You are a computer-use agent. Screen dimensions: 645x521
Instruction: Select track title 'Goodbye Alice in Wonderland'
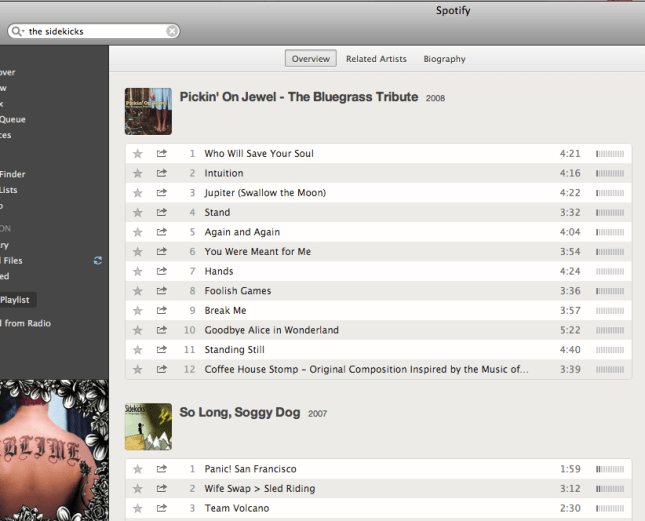coord(271,330)
